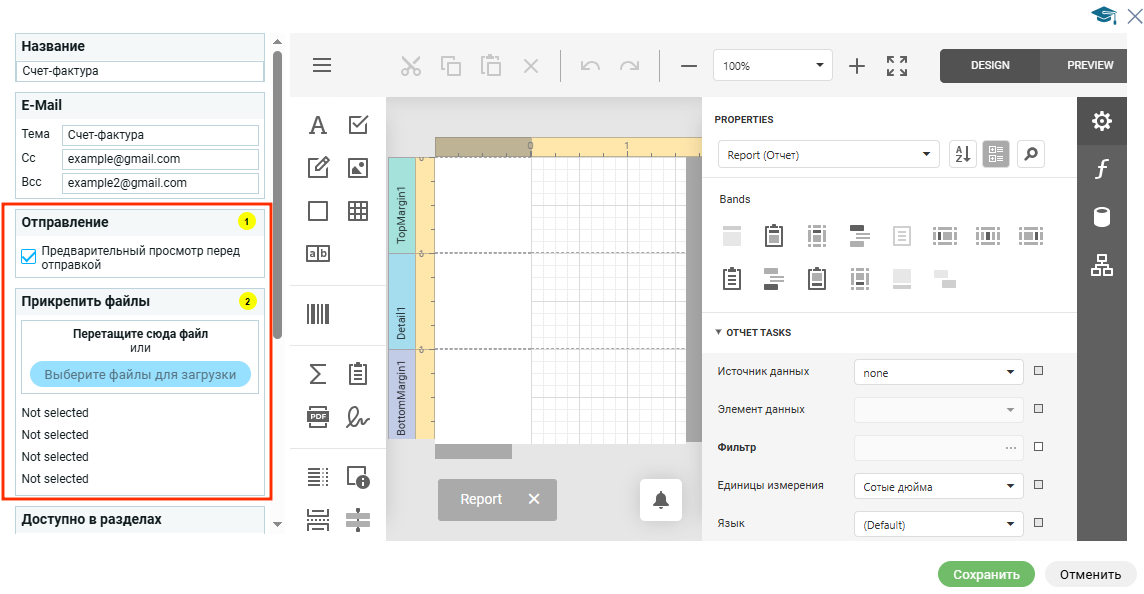The image size is (1144, 594).
Task: Open the Expressions (f) panel
Action: 1101,169
